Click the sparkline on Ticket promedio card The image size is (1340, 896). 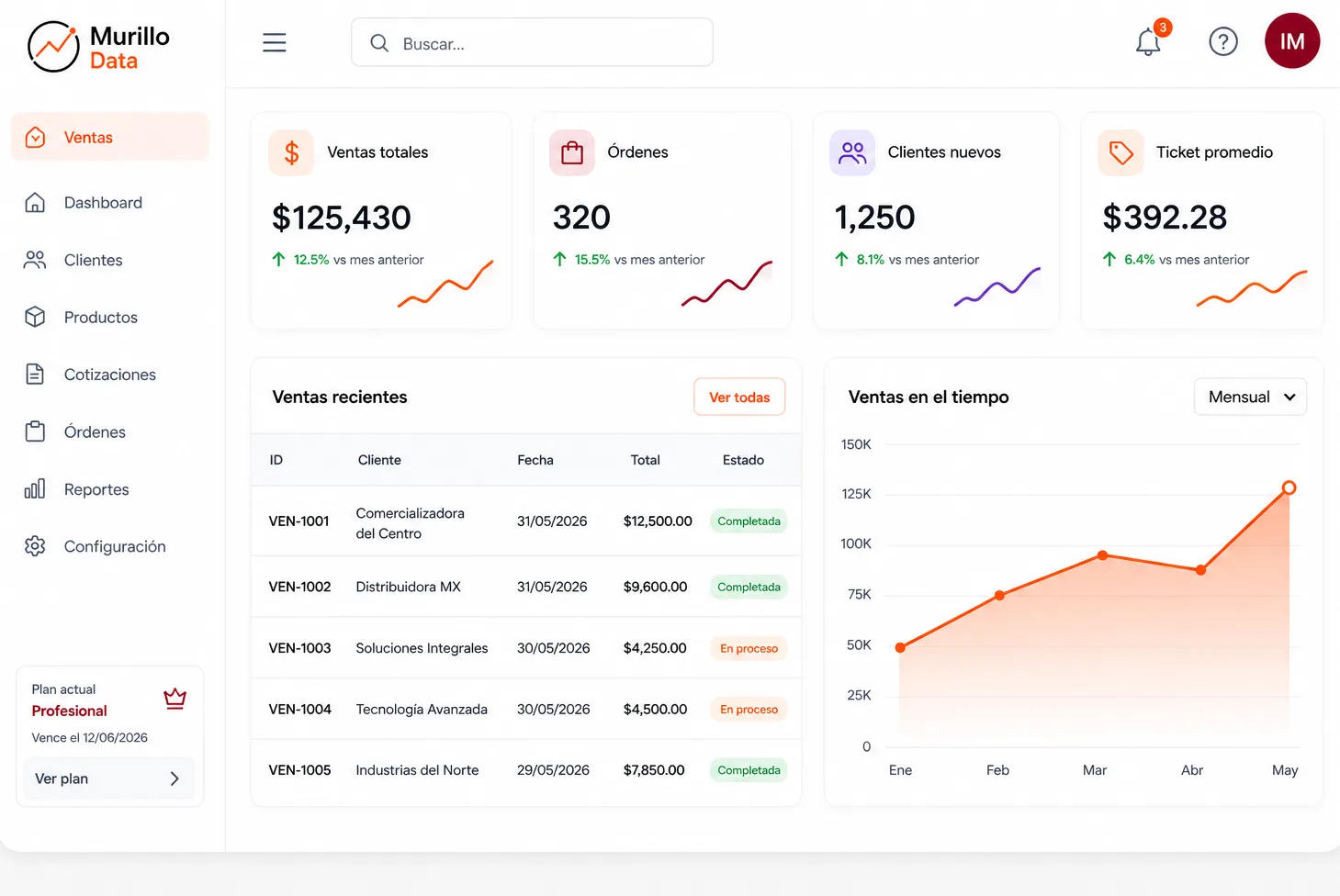(x=1252, y=288)
